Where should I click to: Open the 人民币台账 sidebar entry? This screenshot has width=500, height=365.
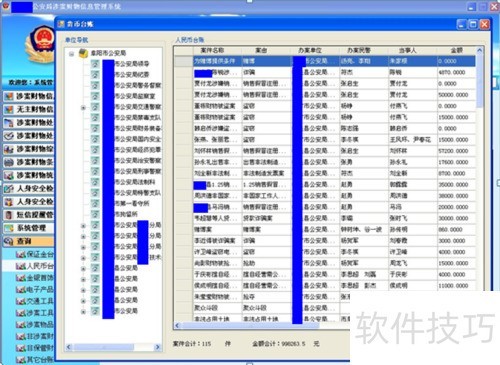pos(35,266)
